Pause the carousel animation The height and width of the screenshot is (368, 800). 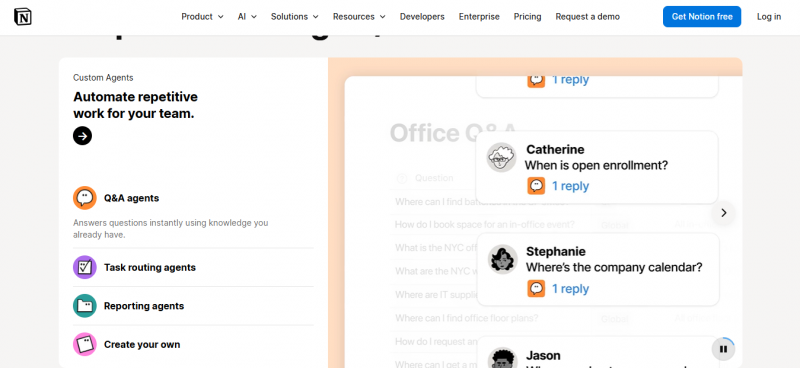coord(723,350)
